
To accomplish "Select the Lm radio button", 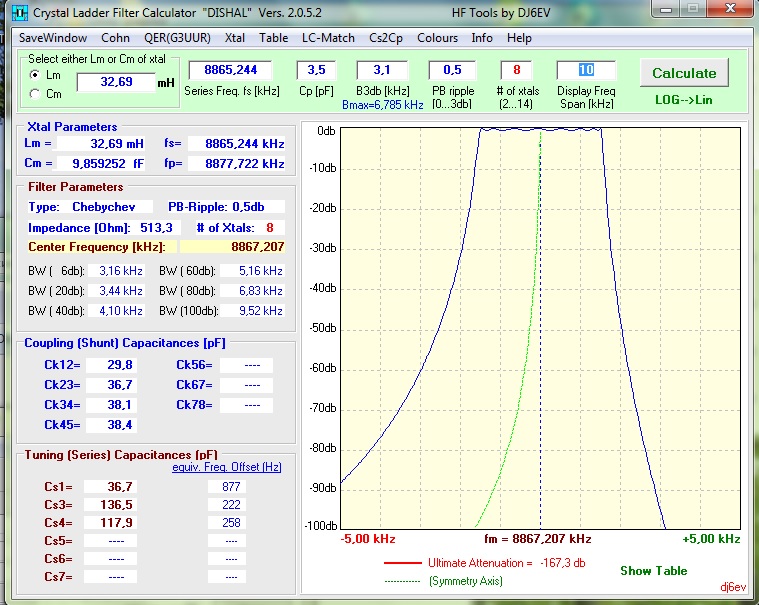I will (34, 75).
